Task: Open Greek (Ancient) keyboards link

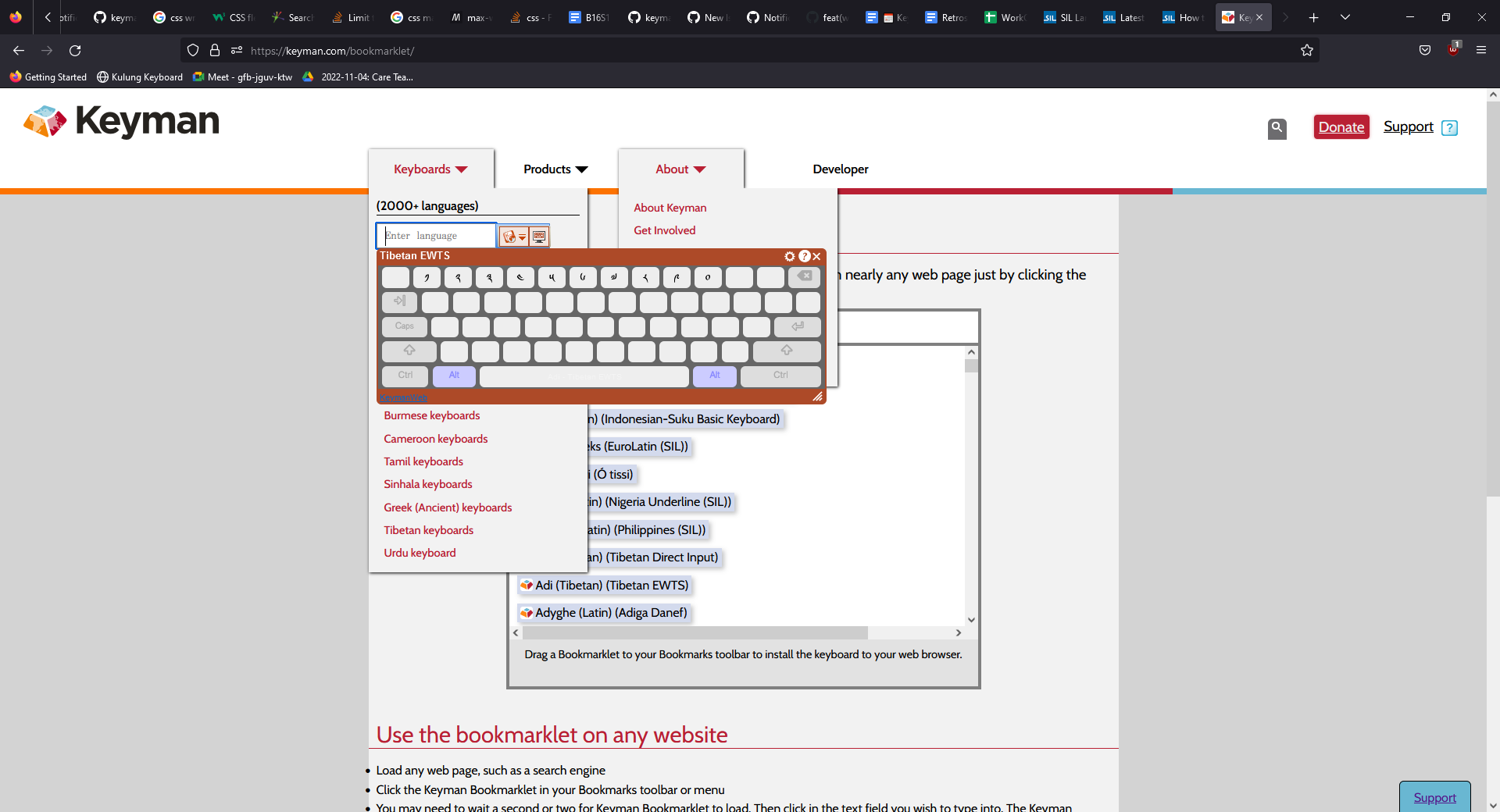Action: coord(448,507)
